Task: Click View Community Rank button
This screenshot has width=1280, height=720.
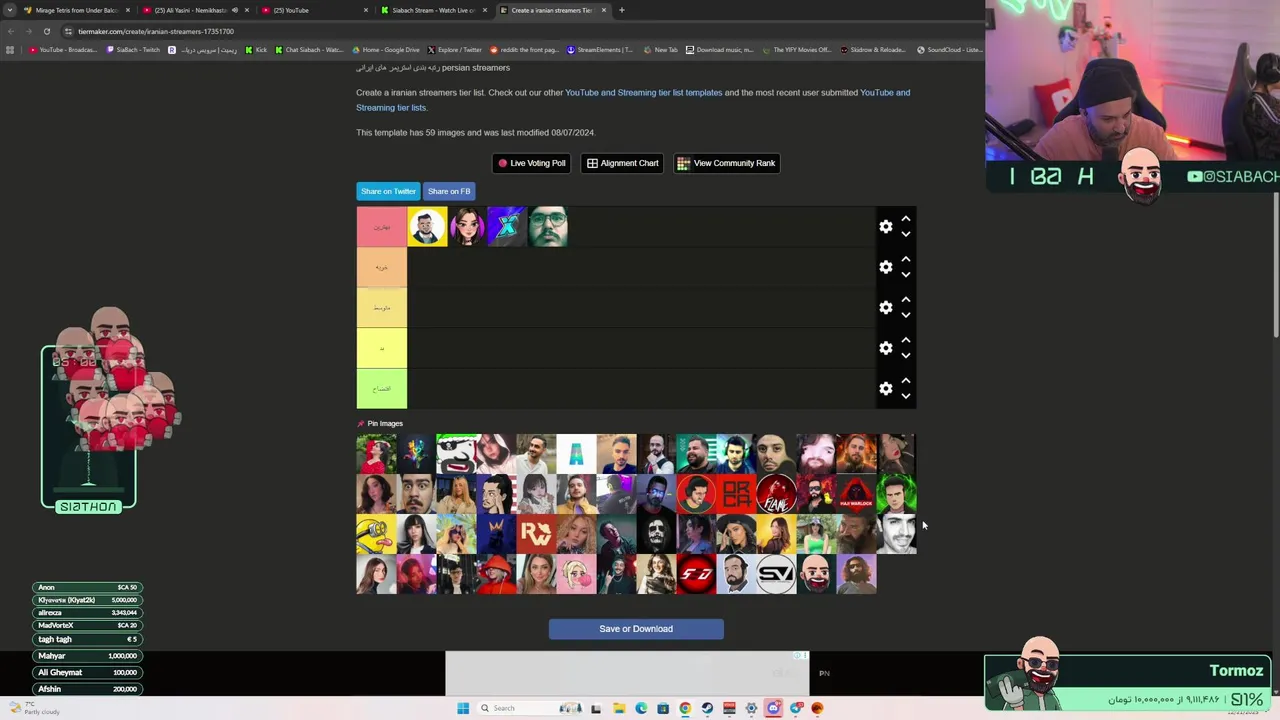Action: tap(727, 163)
